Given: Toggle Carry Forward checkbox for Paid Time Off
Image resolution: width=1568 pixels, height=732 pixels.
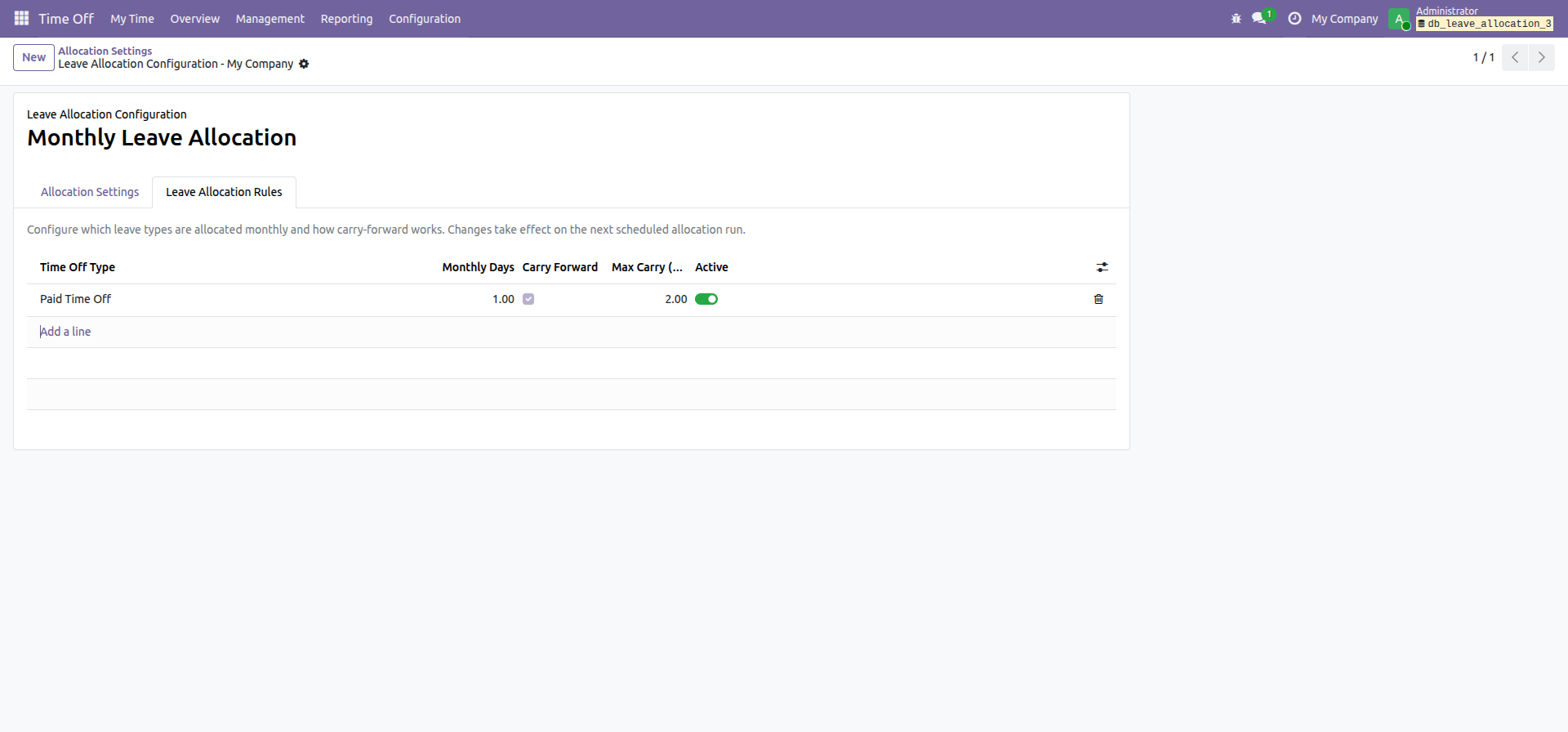Looking at the screenshot, I should (x=528, y=299).
